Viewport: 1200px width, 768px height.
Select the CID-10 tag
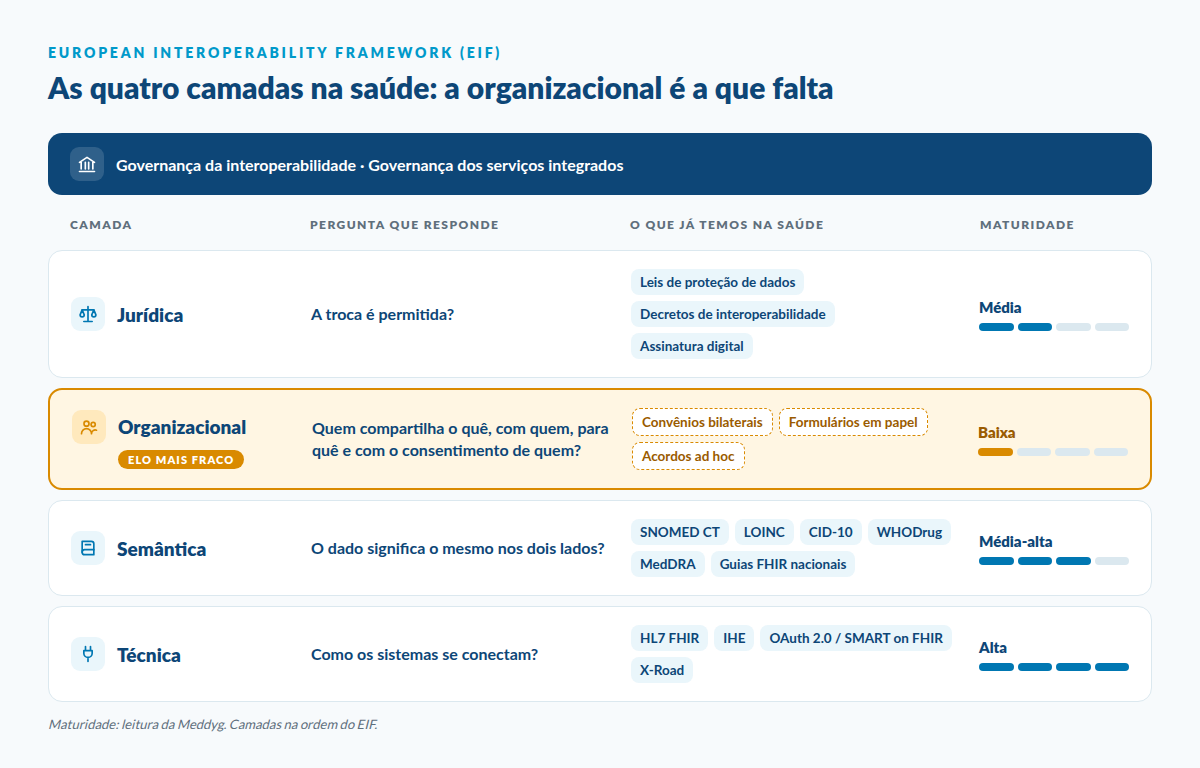click(831, 532)
